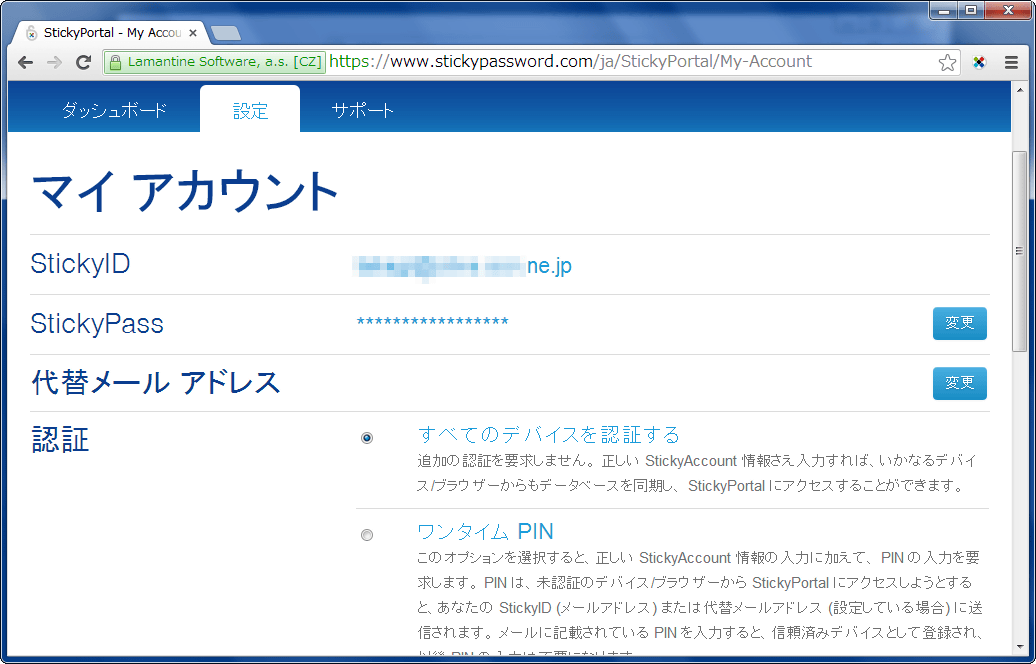Open the ダッシュボード tab
Viewport: 1036px width, 664px height.
[114, 110]
